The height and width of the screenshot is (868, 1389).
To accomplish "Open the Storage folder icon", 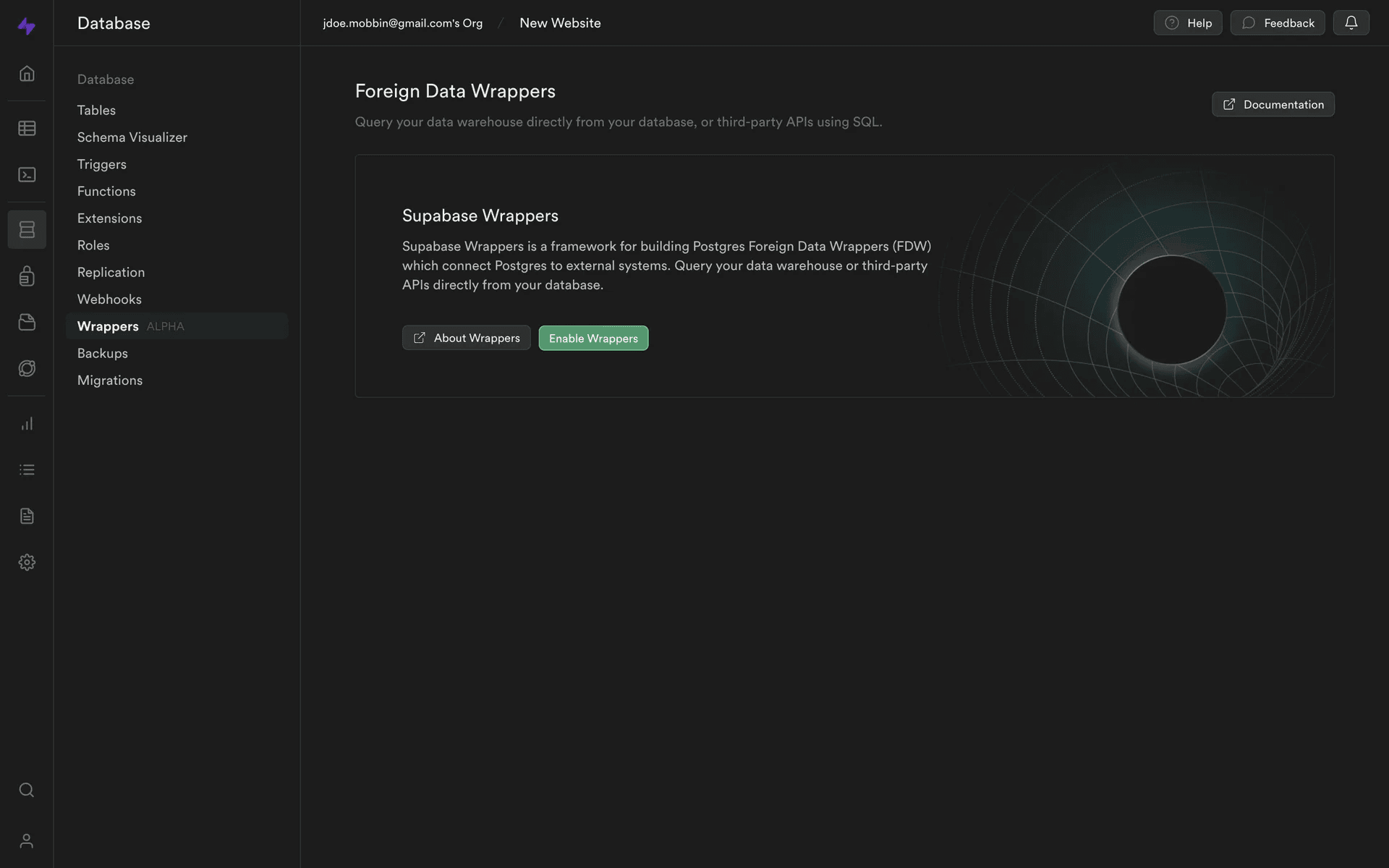I will click(x=27, y=323).
